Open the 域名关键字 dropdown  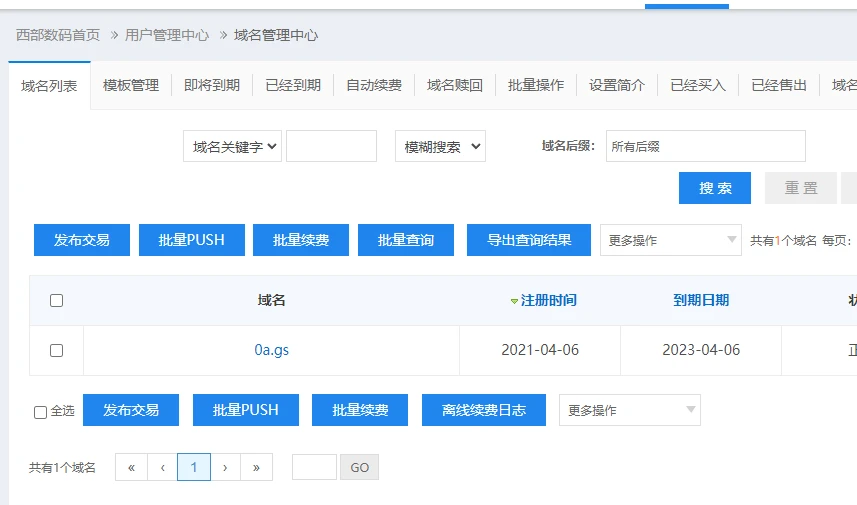(232, 146)
